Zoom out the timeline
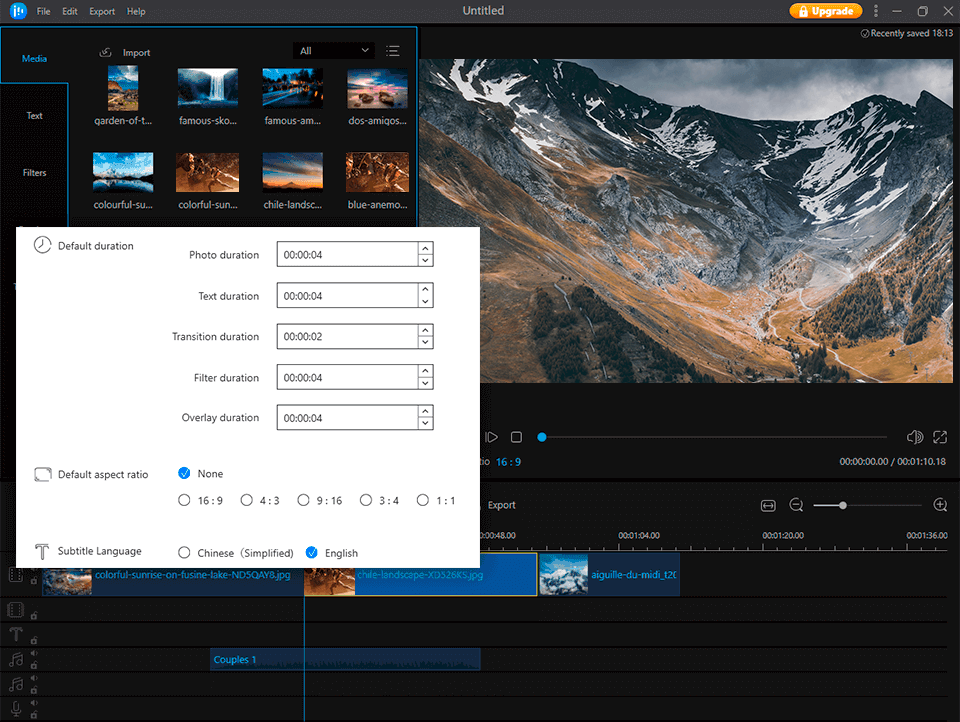Viewport: 960px width, 722px height. coord(796,506)
